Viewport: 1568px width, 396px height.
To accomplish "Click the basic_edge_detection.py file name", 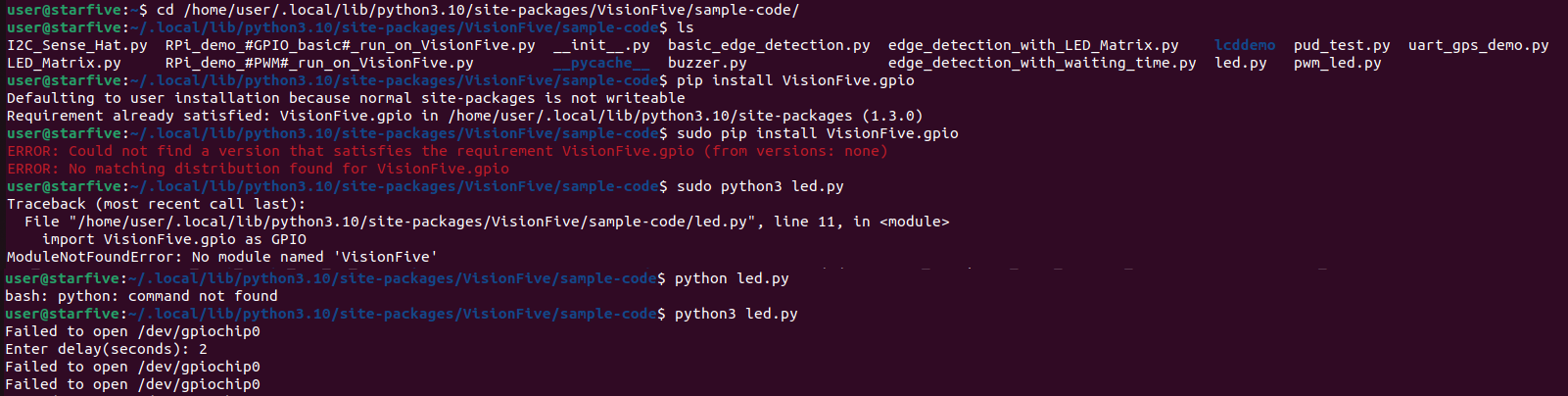I will click(x=769, y=45).
